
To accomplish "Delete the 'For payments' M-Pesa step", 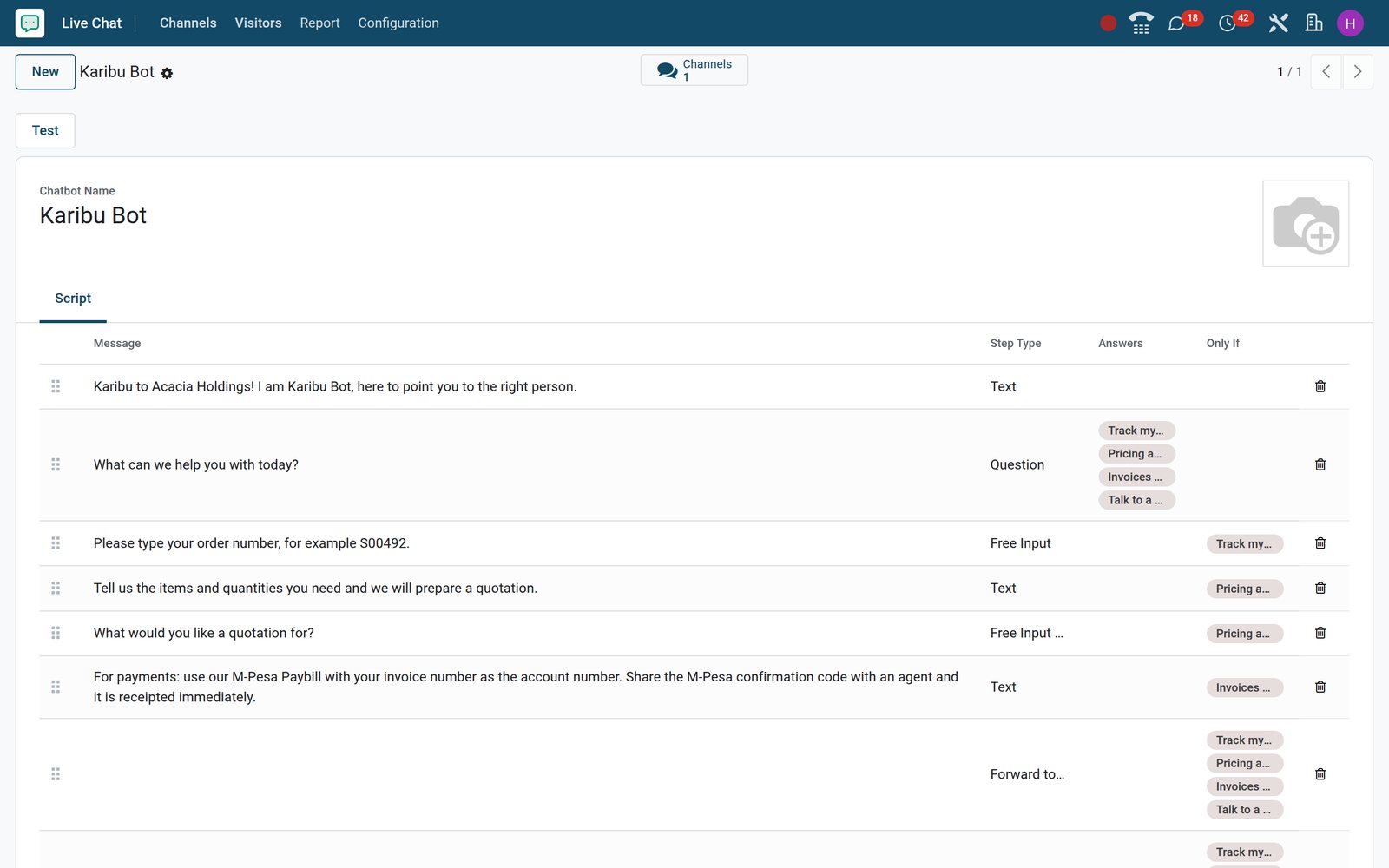I will coord(1320,687).
